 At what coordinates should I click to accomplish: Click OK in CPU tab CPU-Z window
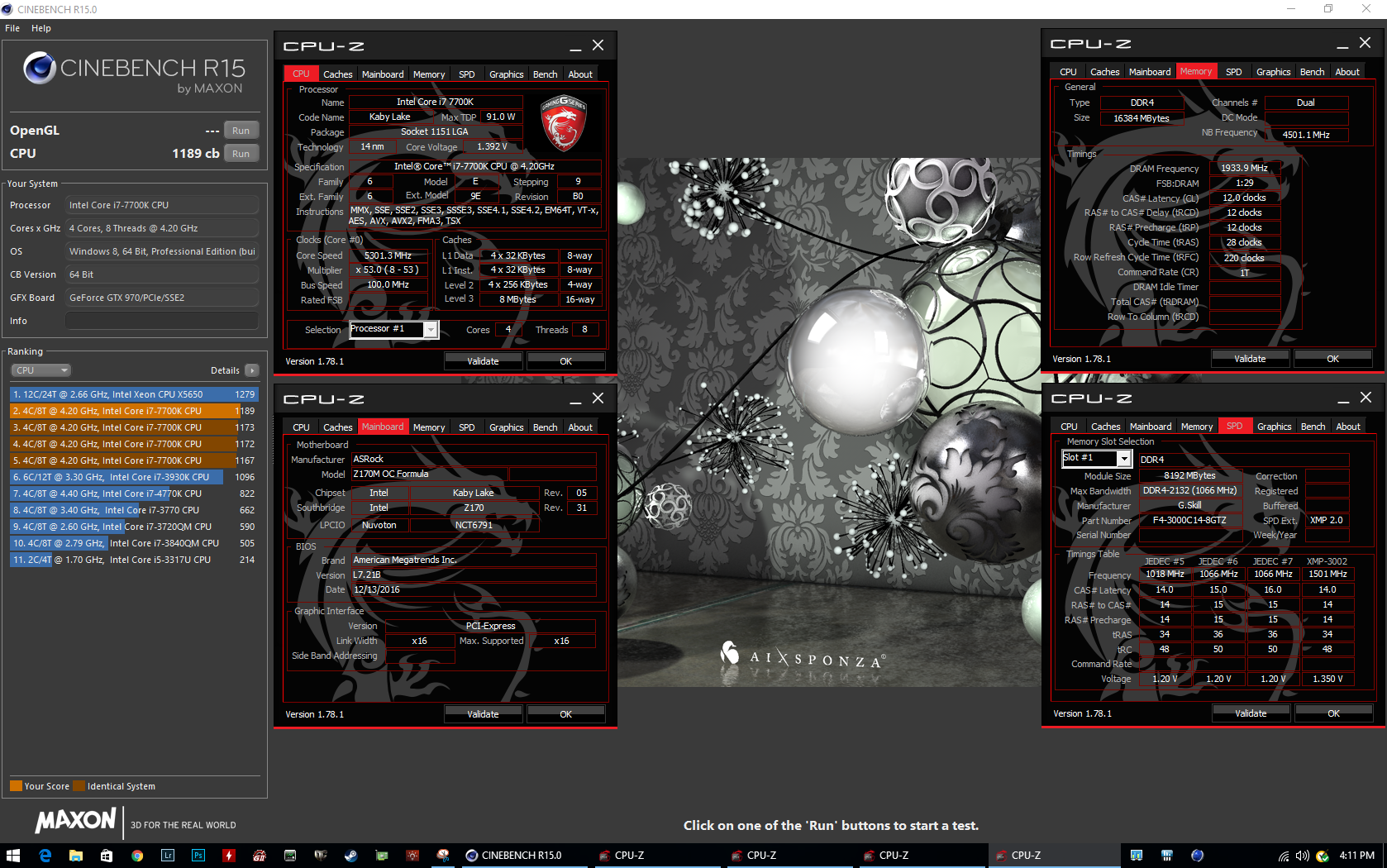click(565, 361)
